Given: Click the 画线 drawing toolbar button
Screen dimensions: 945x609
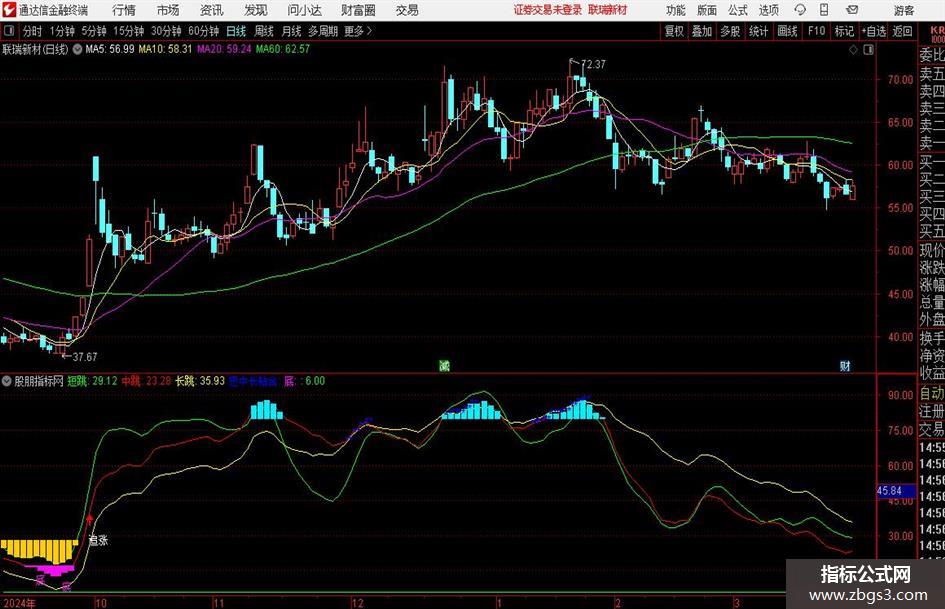Looking at the screenshot, I should click(x=788, y=31).
